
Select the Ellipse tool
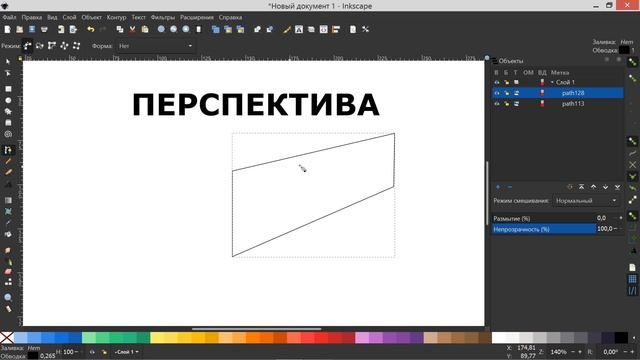point(8,100)
